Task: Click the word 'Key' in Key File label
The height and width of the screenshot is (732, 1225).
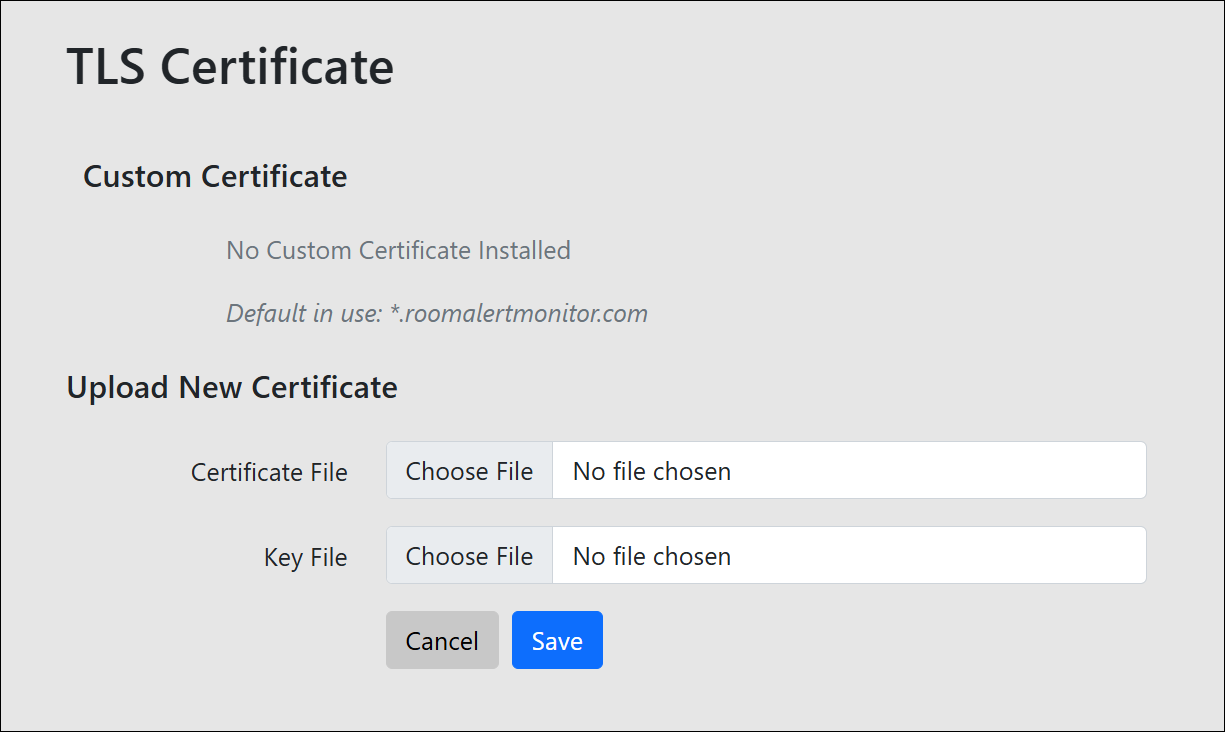Action: [283, 557]
